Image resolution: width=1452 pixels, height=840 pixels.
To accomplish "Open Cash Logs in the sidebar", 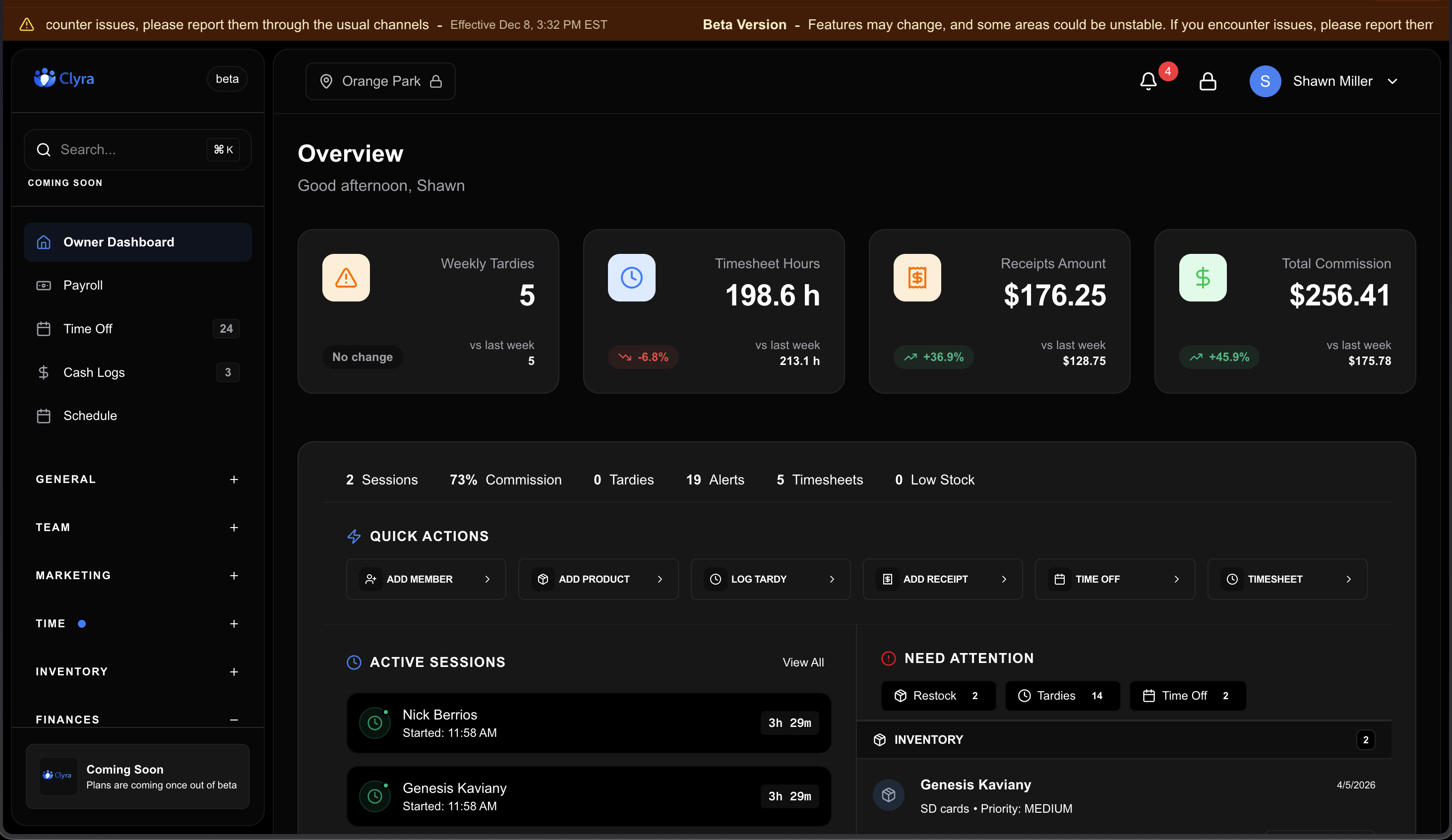I will point(94,372).
